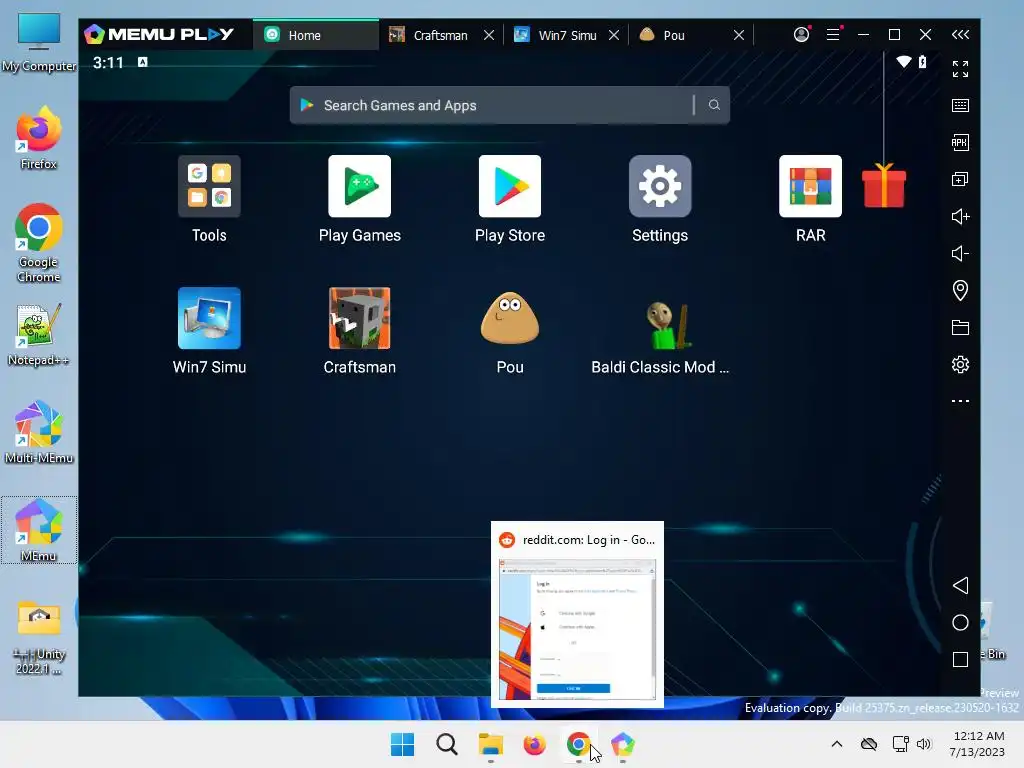This screenshot has height=768, width=1024.
Task: Select Notepad++ desktop shortcut
Action: (39, 335)
